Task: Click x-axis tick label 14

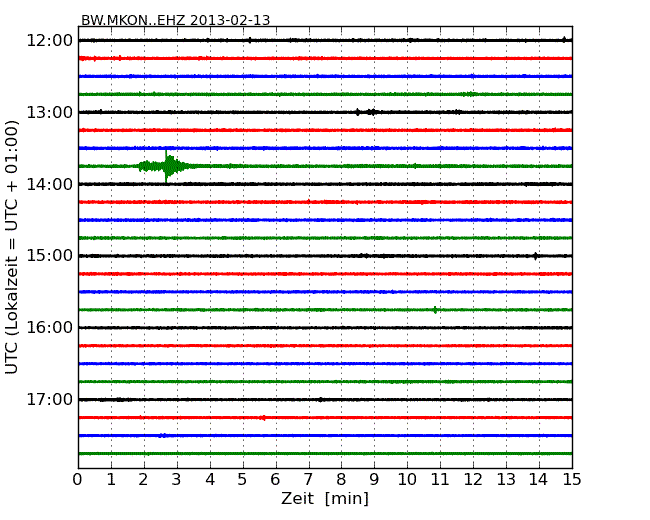Action: click(x=539, y=480)
